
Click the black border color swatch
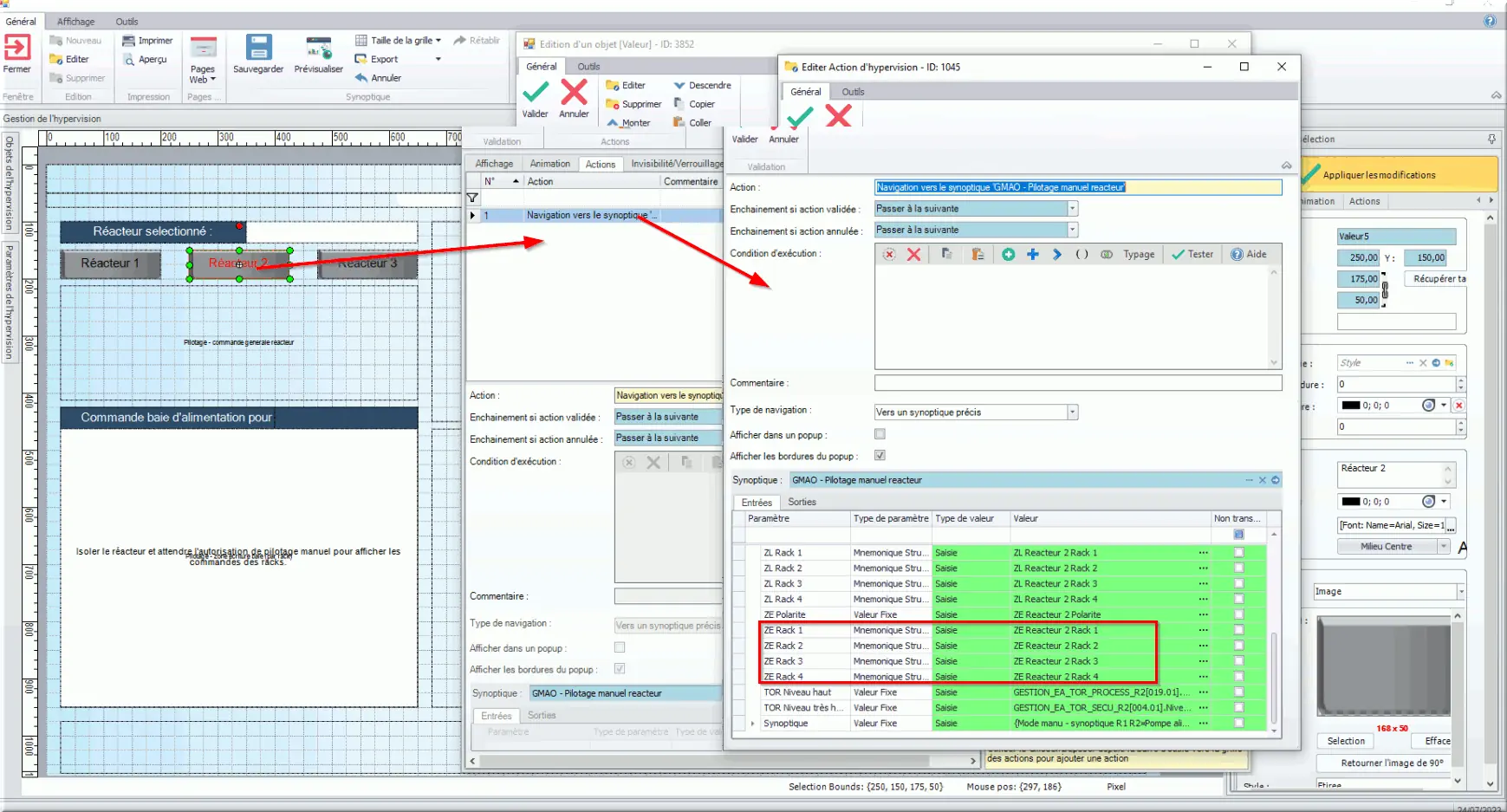[x=1350, y=406]
